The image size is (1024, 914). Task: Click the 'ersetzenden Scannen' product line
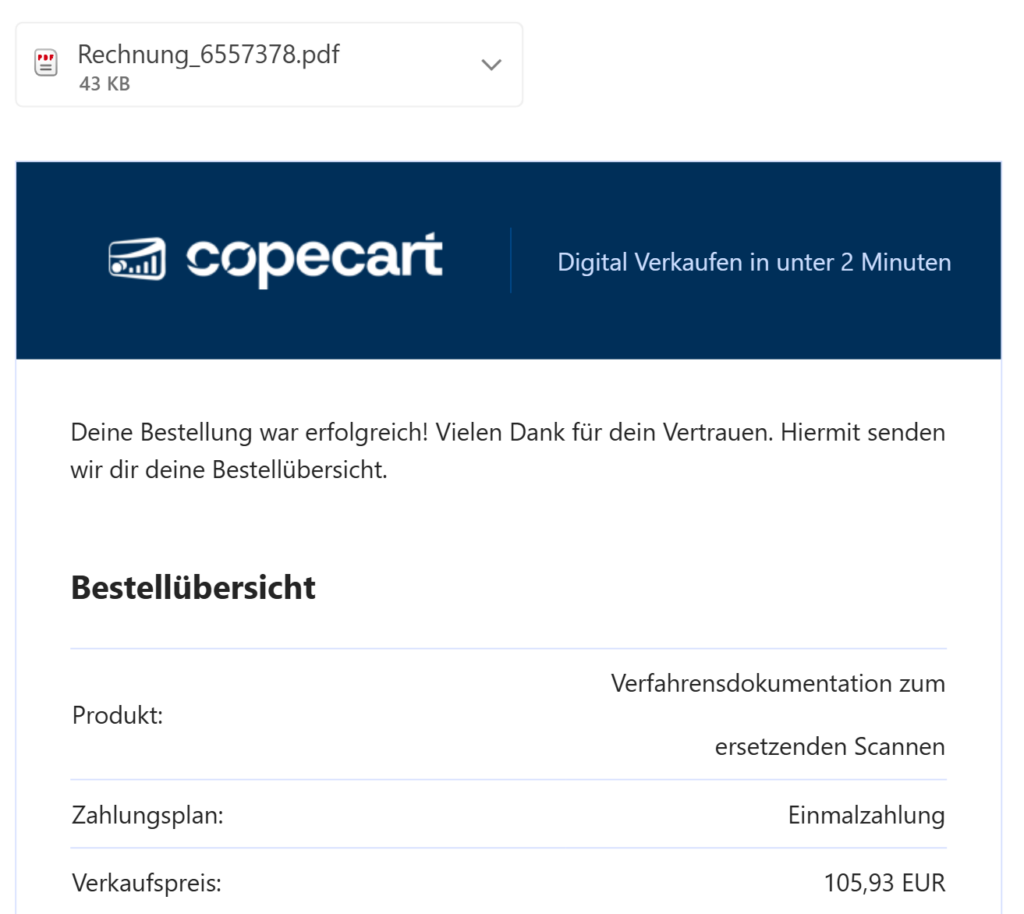click(829, 747)
